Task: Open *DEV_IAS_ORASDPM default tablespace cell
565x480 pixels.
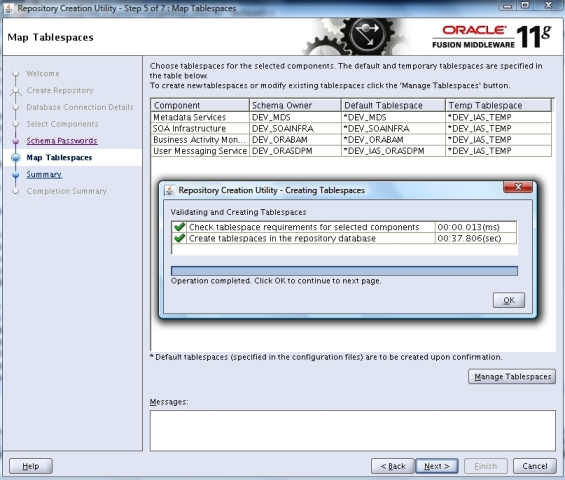Action: (393, 151)
